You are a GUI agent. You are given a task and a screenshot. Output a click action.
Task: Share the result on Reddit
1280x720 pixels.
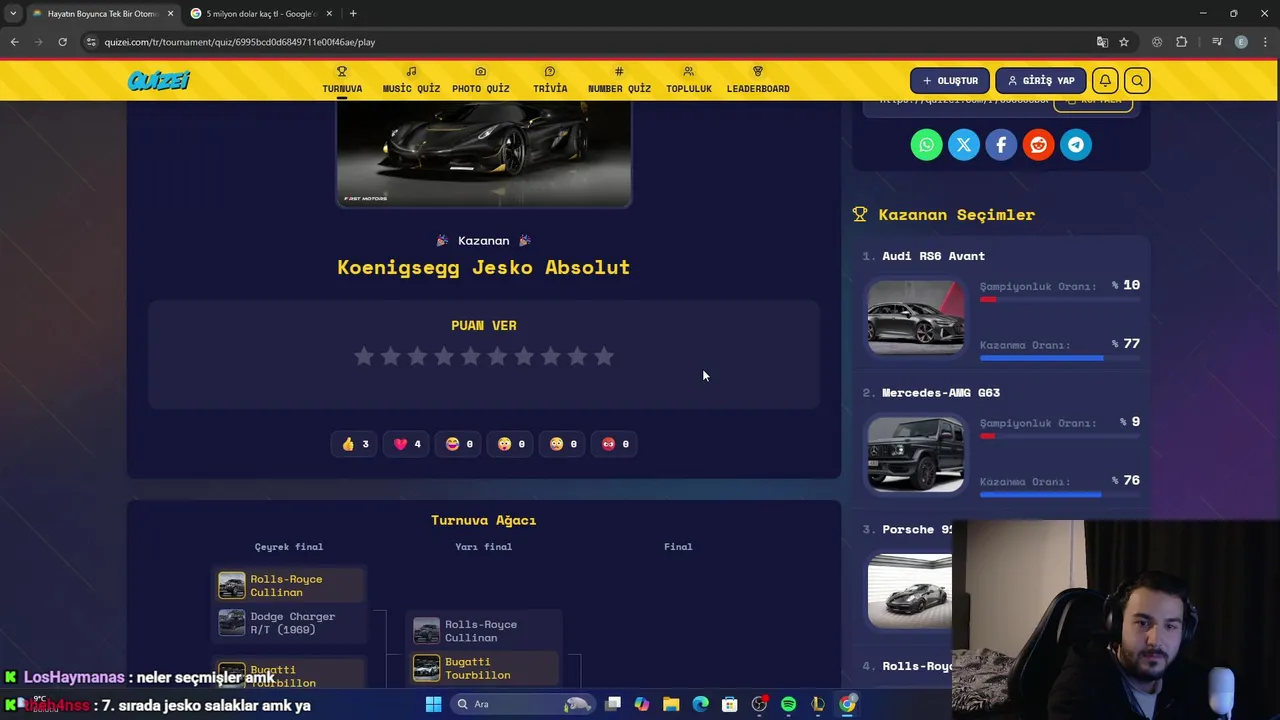click(1038, 145)
